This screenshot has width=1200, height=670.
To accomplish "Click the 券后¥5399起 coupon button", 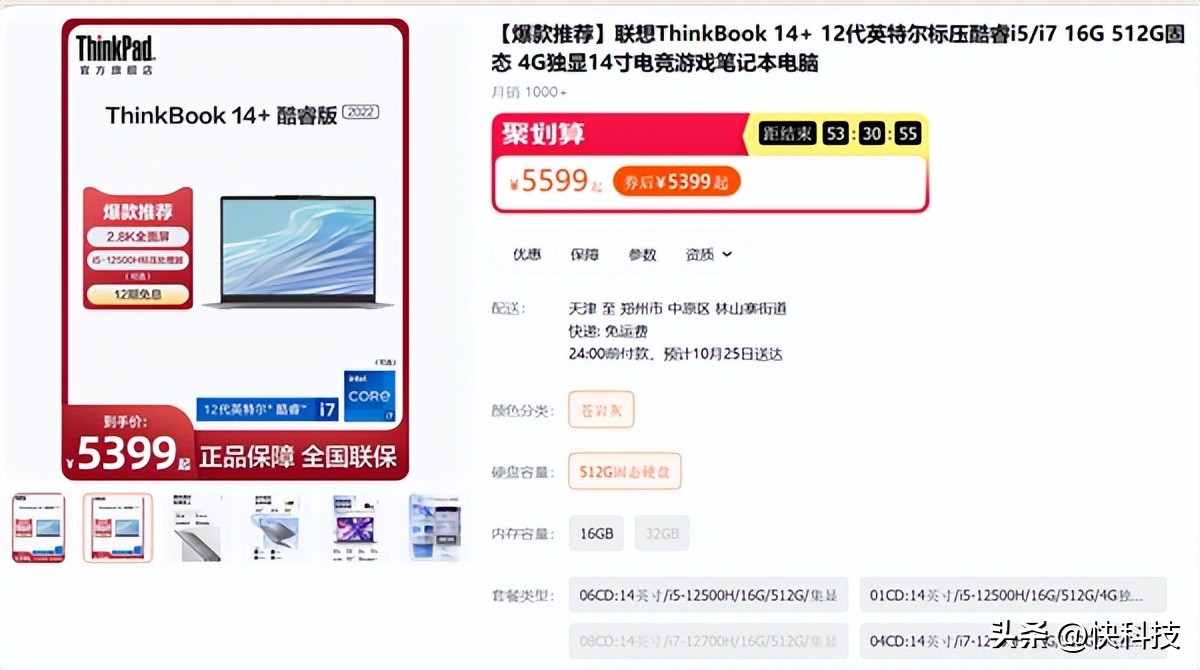I will [x=677, y=181].
